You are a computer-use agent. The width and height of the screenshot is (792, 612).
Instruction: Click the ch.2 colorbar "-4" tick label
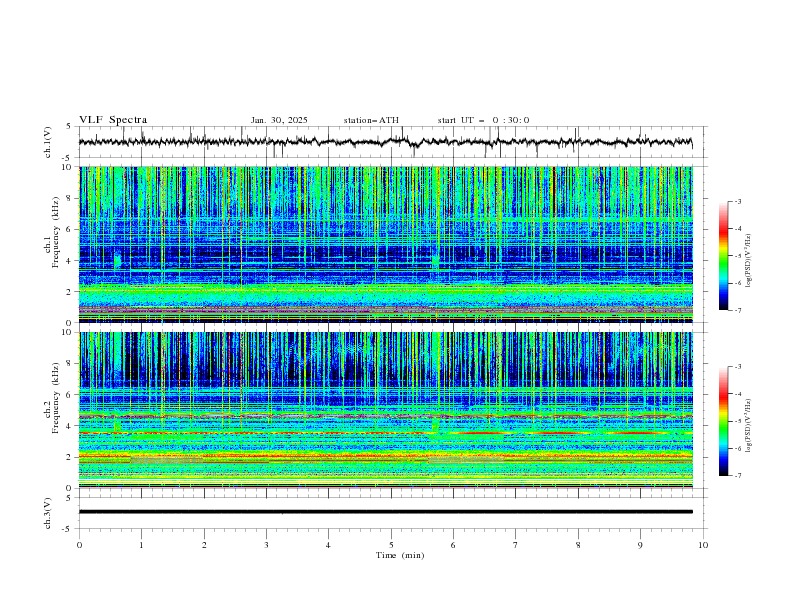click(x=737, y=394)
